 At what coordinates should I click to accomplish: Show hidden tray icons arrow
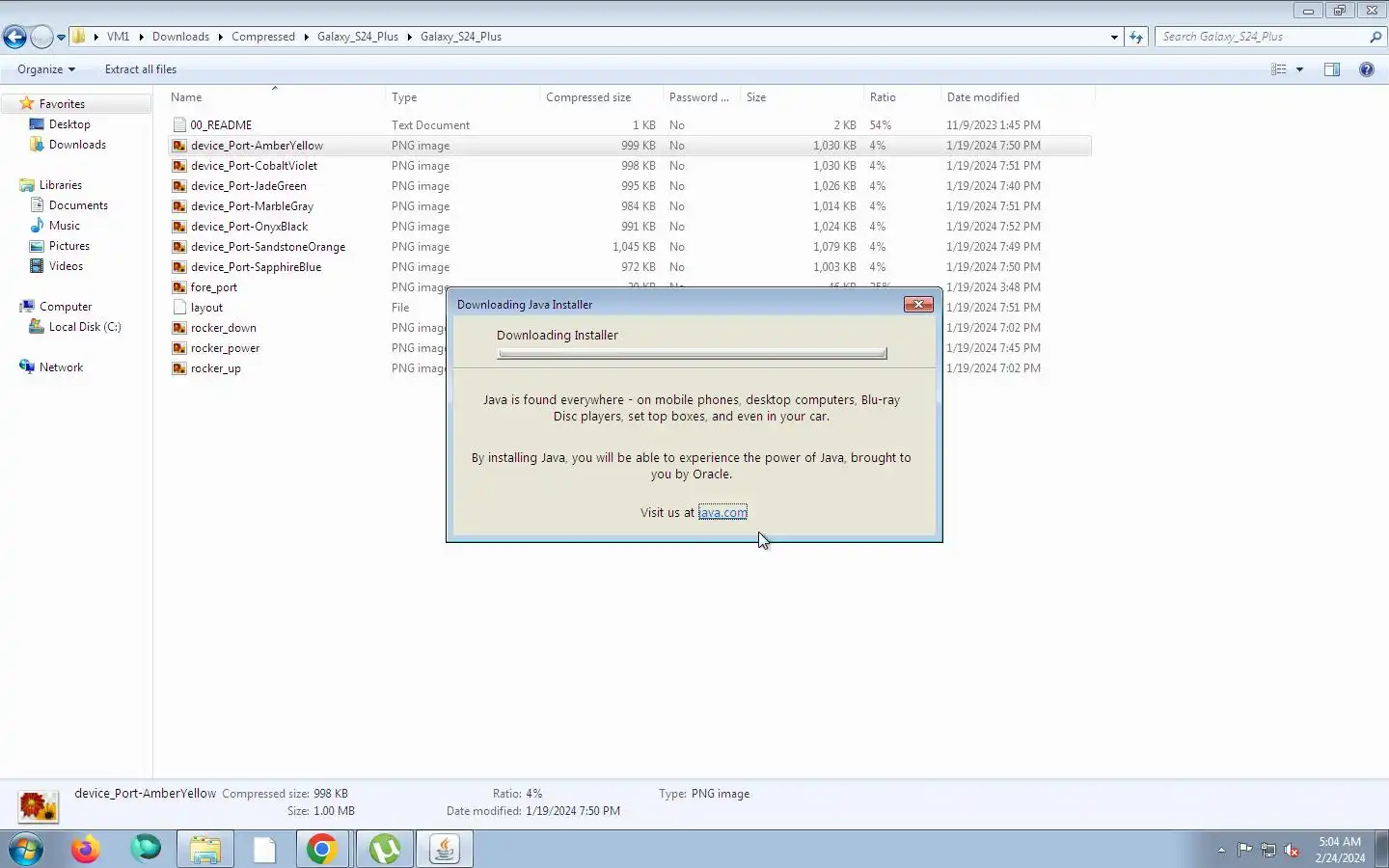tap(1221, 850)
